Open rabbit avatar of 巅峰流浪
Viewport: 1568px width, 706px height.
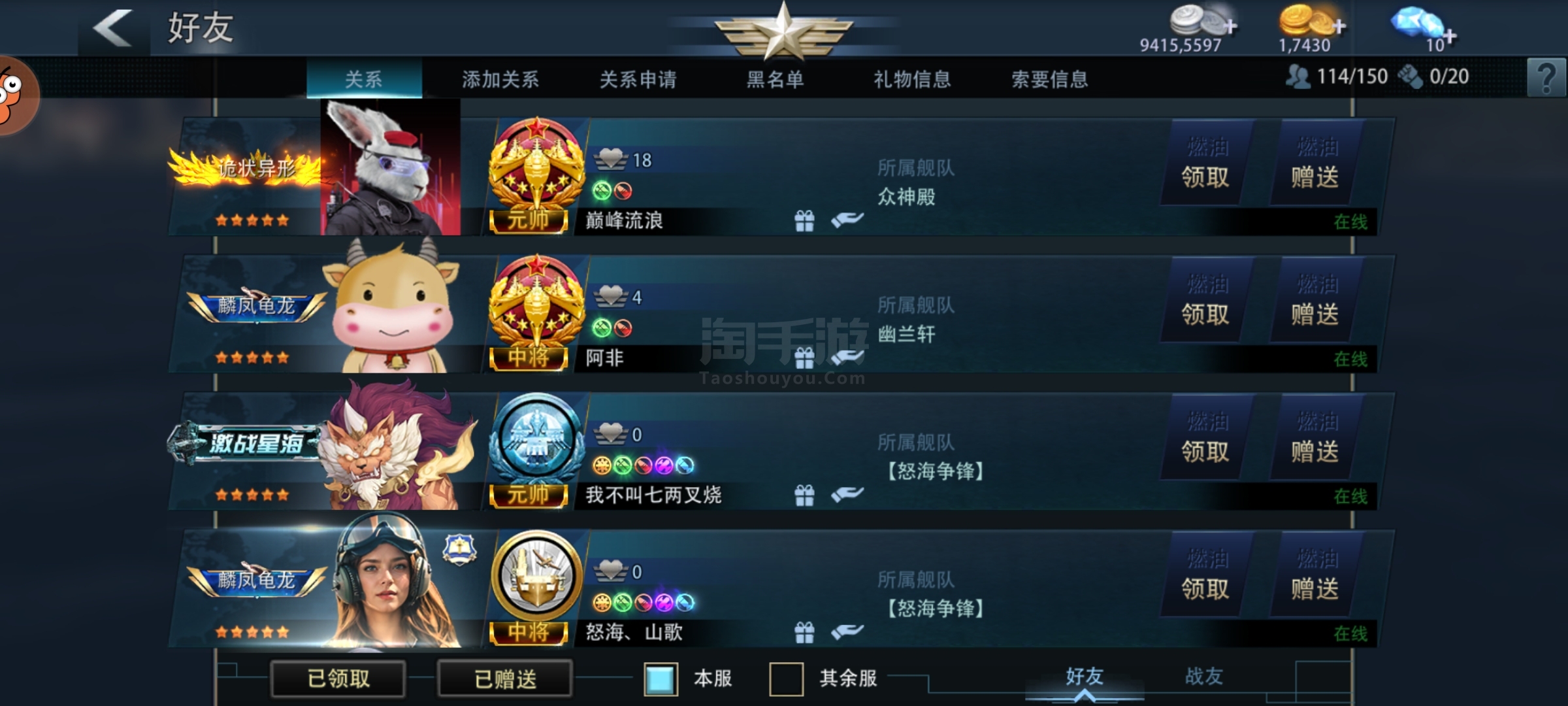(391, 169)
